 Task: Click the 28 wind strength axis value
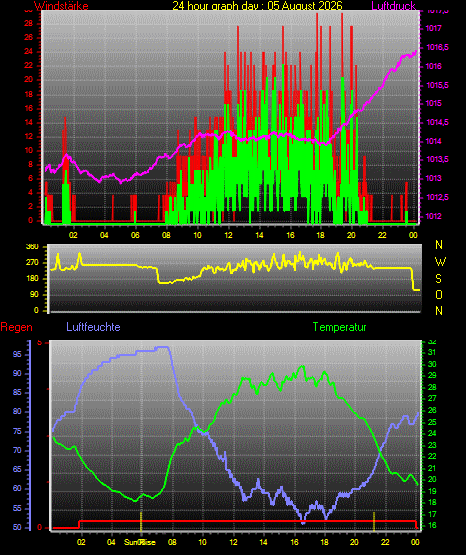[28, 23]
